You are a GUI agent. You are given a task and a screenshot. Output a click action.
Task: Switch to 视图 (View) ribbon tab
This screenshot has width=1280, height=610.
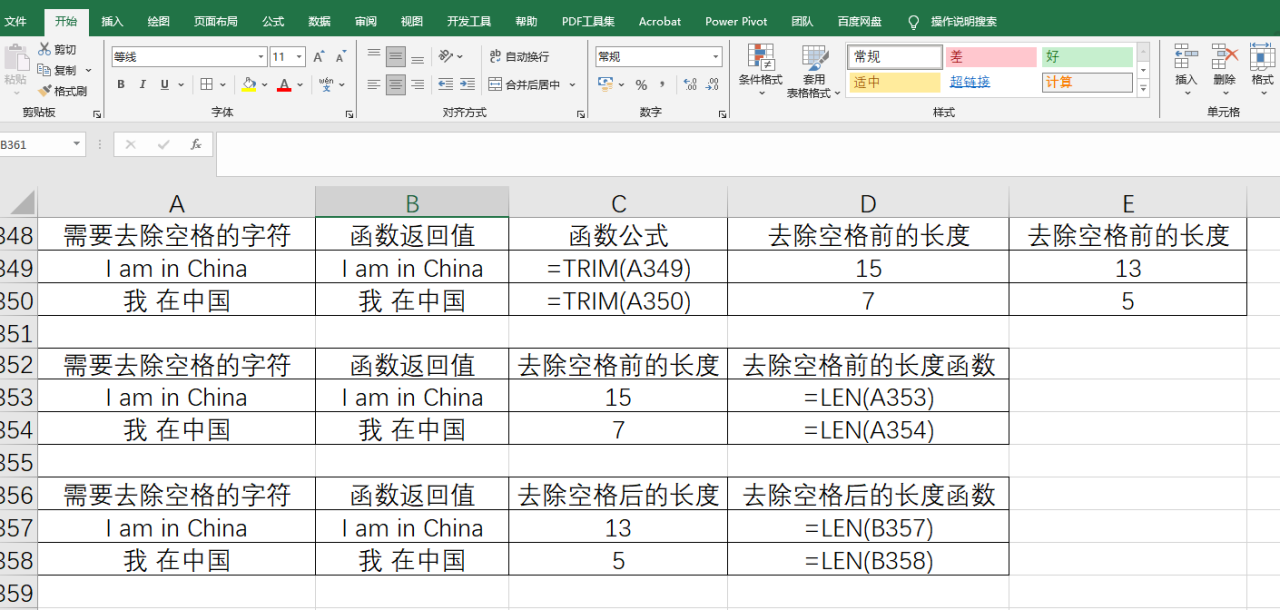[411, 21]
